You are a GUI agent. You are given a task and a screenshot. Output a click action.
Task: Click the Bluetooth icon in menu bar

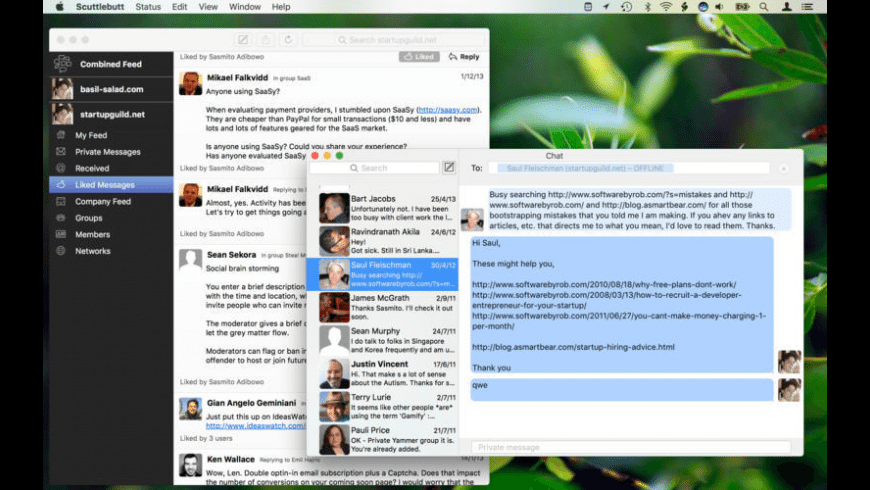[x=647, y=7]
